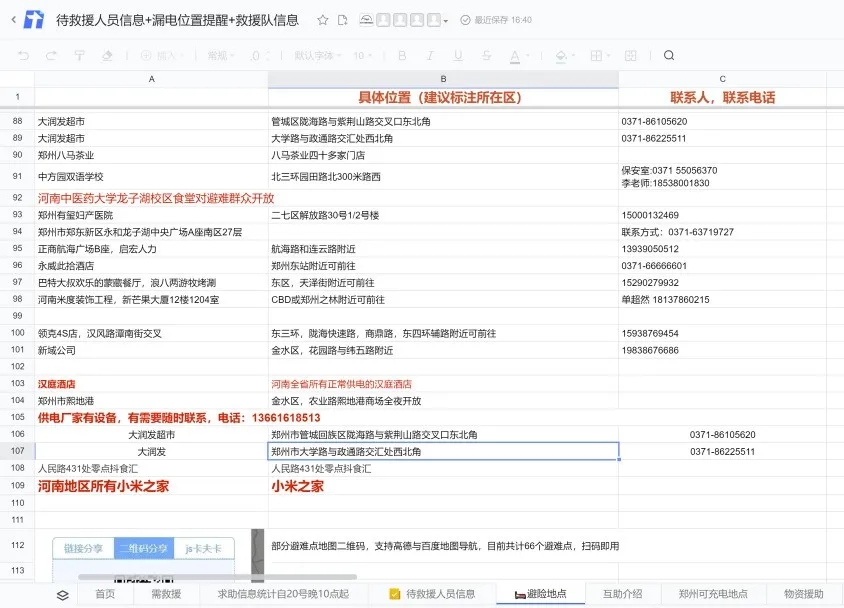The image size is (844, 608).
Task: Select cell 部分避难点地图二维码 description
Action: 443,546
